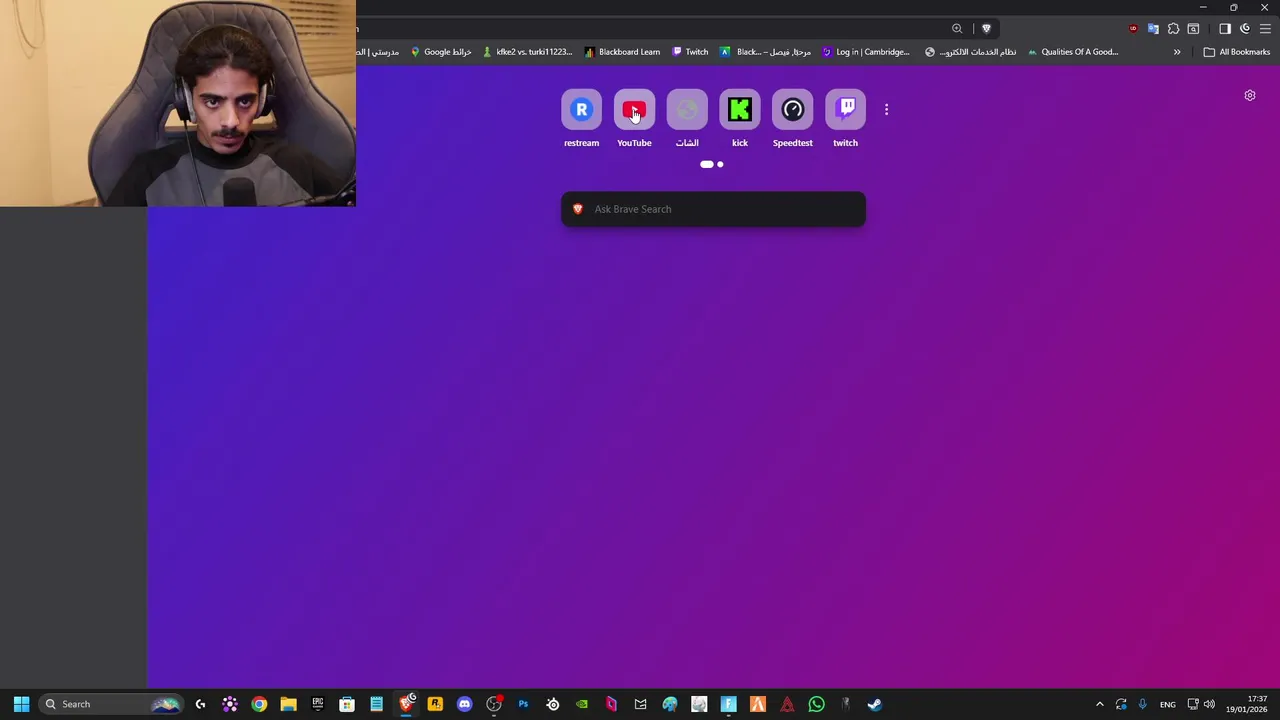
Task: Click the zoom magnifier icon in address bar
Action: [957, 28]
